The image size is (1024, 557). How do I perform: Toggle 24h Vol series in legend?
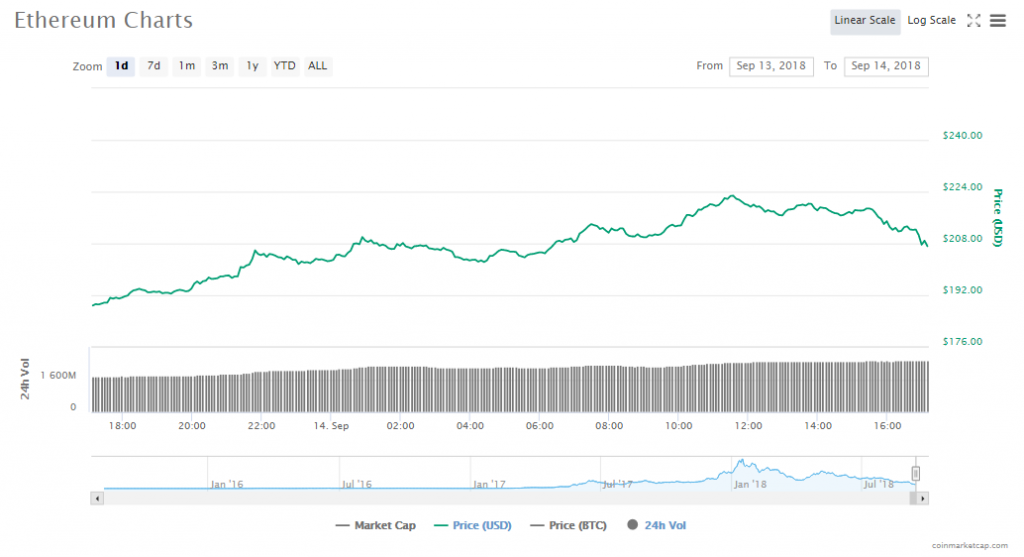click(x=657, y=525)
